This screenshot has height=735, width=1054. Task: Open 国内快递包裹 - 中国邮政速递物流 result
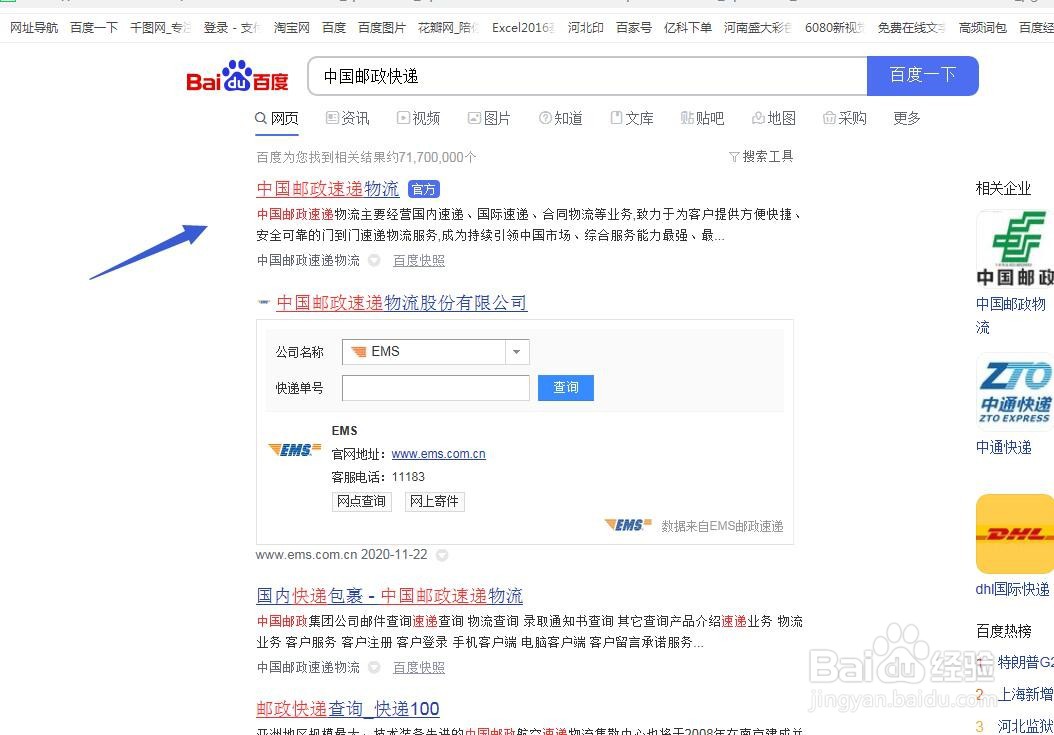(389, 596)
